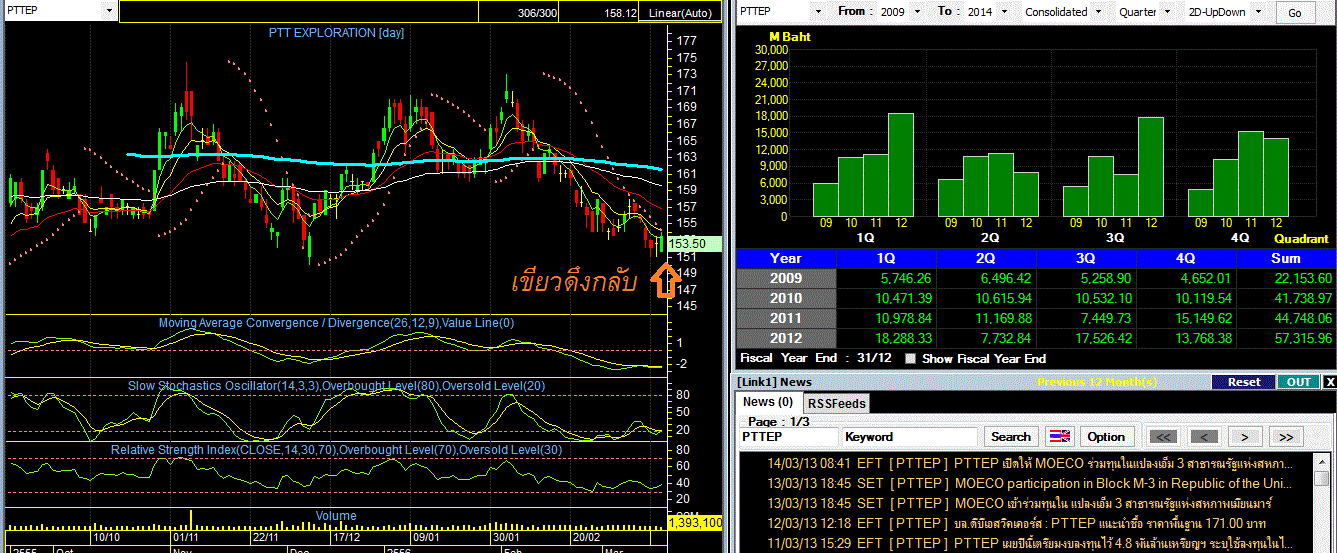Switch to the RSSFeeds tab

click(x=836, y=403)
